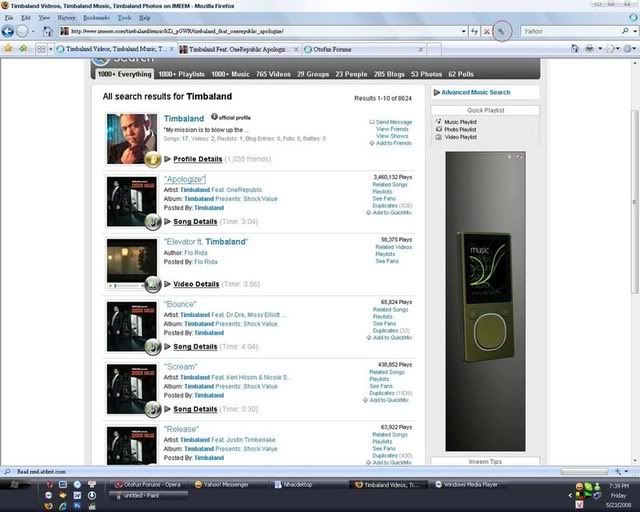Image resolution: width=640 pixels, height=512 pixels.
Task: Click the Add to Friends plus icon
Action: tap(372, 143)
